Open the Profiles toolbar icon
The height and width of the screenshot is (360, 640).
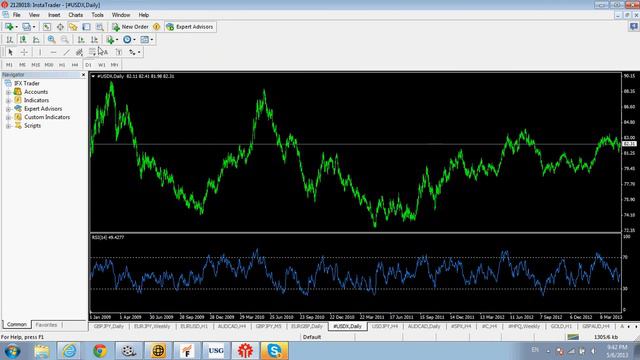click(x=27, y=27)
